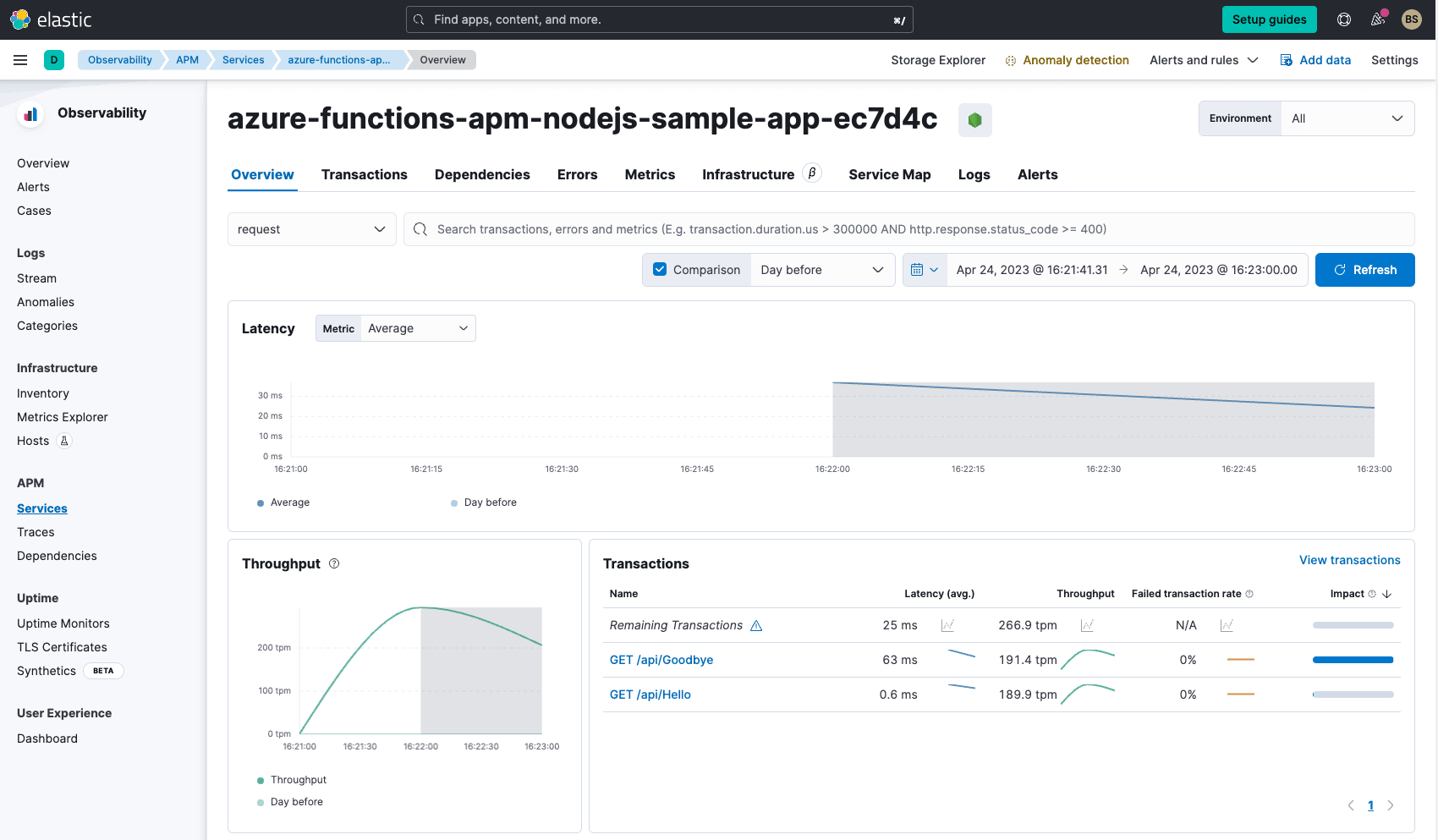The image size is (1438, 840).
Task: Open the GET /api/Goodbye transaction link
Action: [x=661, y=660]
